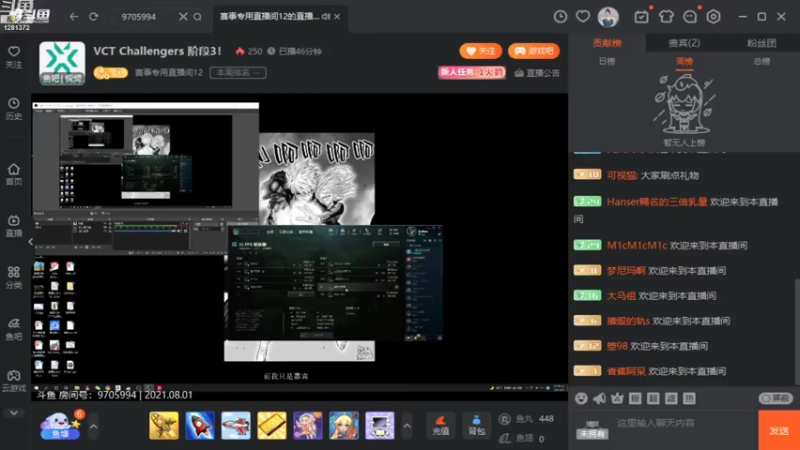Image resolution: width=800 pixels, height=450 pixels.
Task: Click username 大马祖 in chat
Action: click(x=621, y=296)
